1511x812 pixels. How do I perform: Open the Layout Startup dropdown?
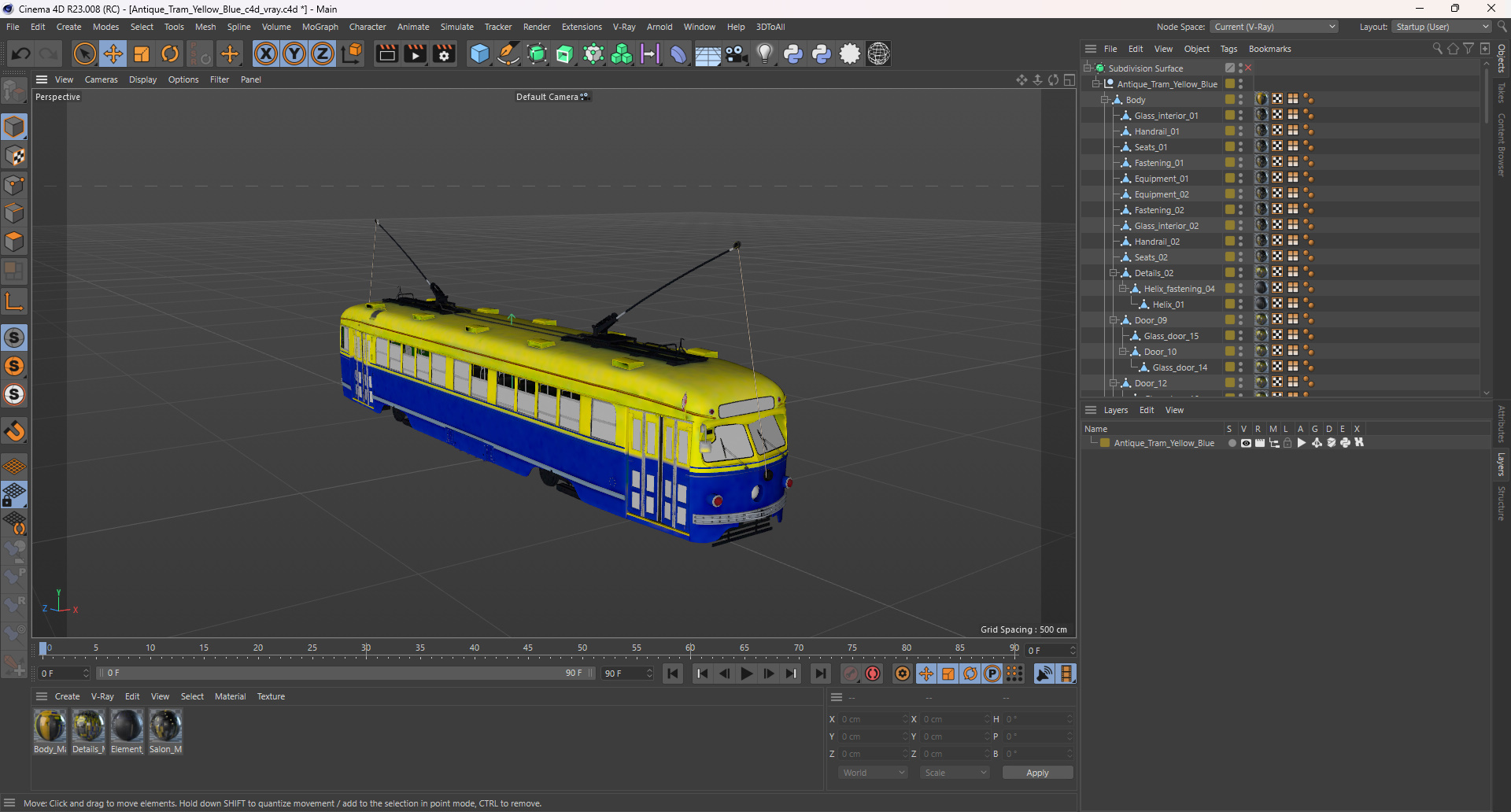(1443, 27)
